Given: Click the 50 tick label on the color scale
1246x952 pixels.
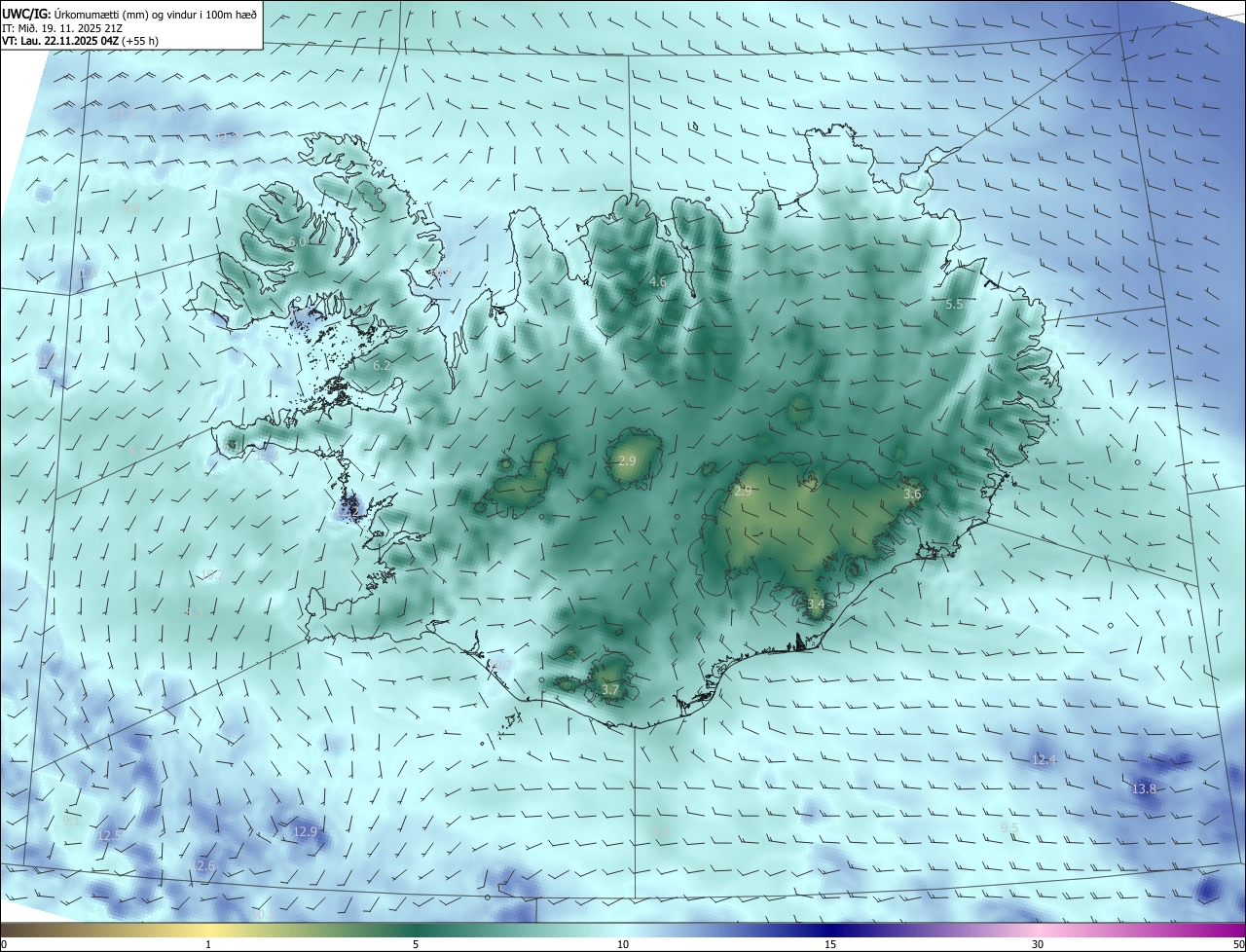Looking at the screenshot, I should tap(1238, 944).
